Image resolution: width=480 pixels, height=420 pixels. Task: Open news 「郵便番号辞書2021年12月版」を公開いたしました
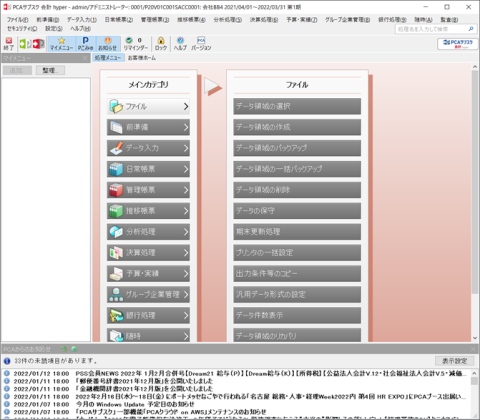pyautogui.click(x=144, y=381)
